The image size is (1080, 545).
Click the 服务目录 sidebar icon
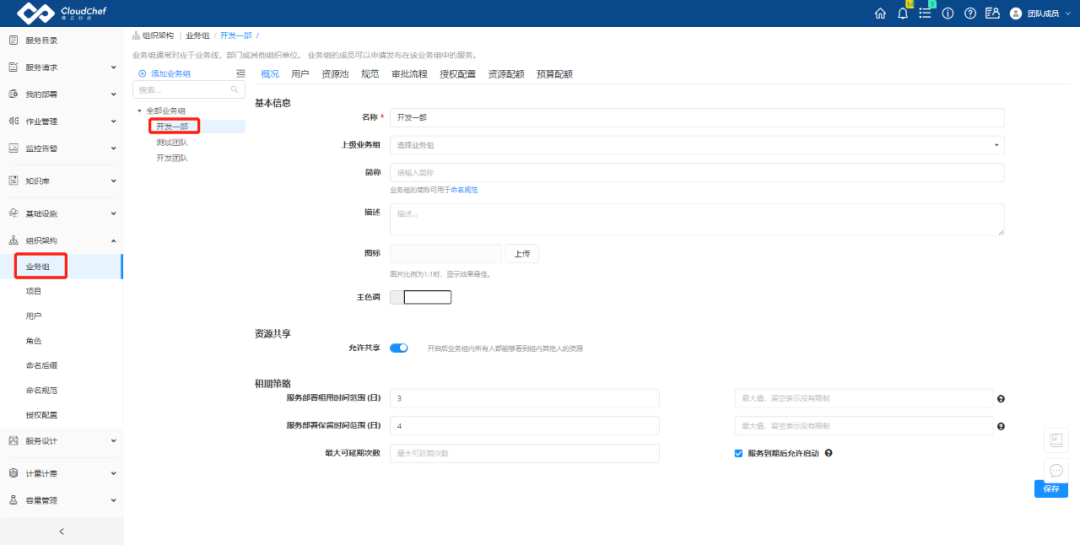click(x=13, y=40)
